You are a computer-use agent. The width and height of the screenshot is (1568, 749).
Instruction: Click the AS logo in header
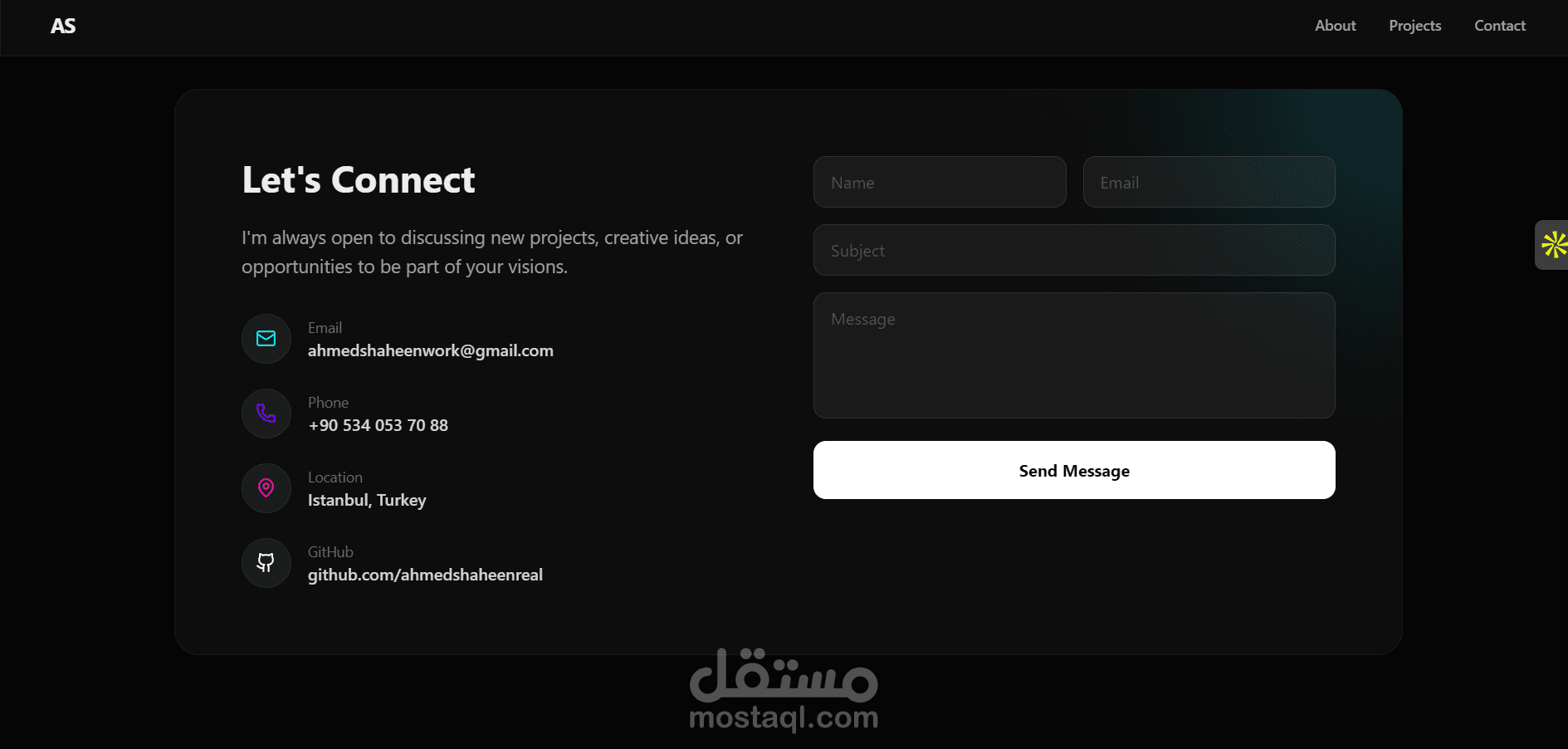click(63, 26)
